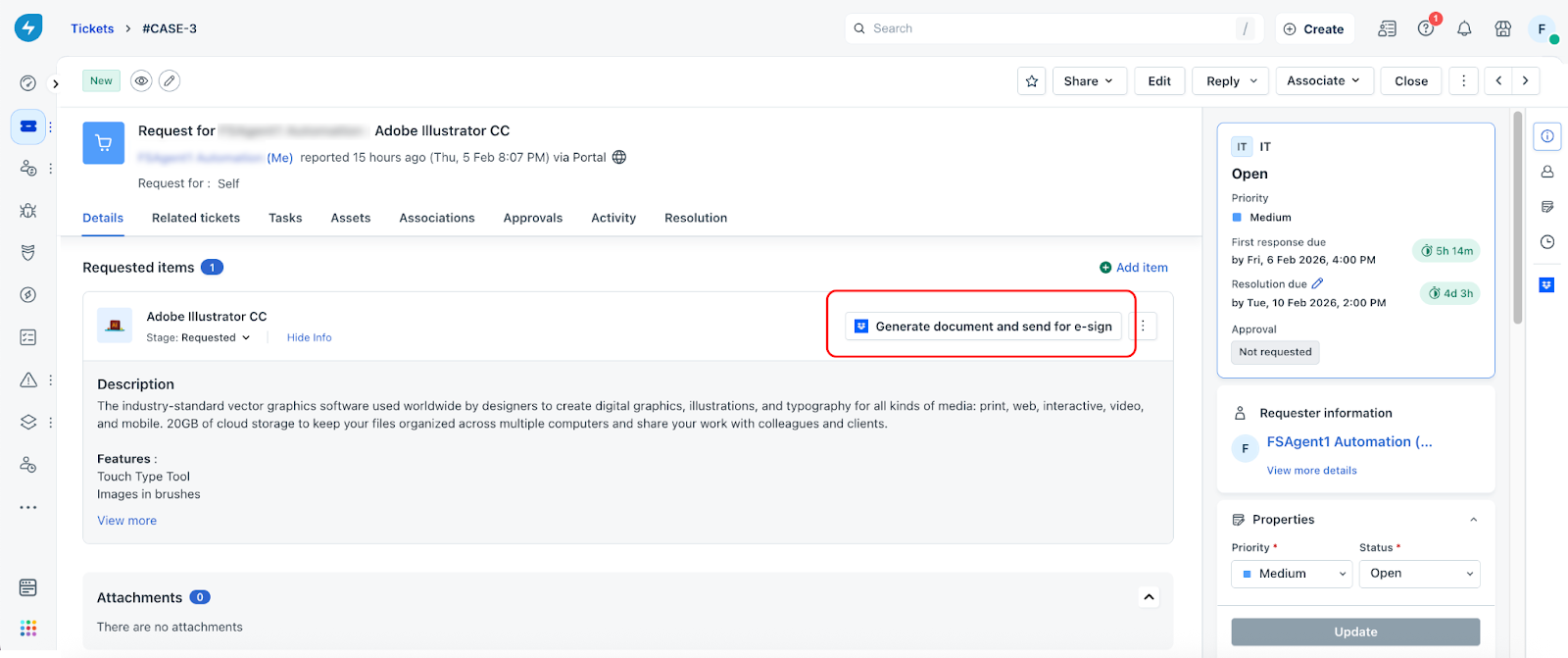Collapse the Properties section
This screenshot has width=1568, height=658.
[x=1473, y=520]
